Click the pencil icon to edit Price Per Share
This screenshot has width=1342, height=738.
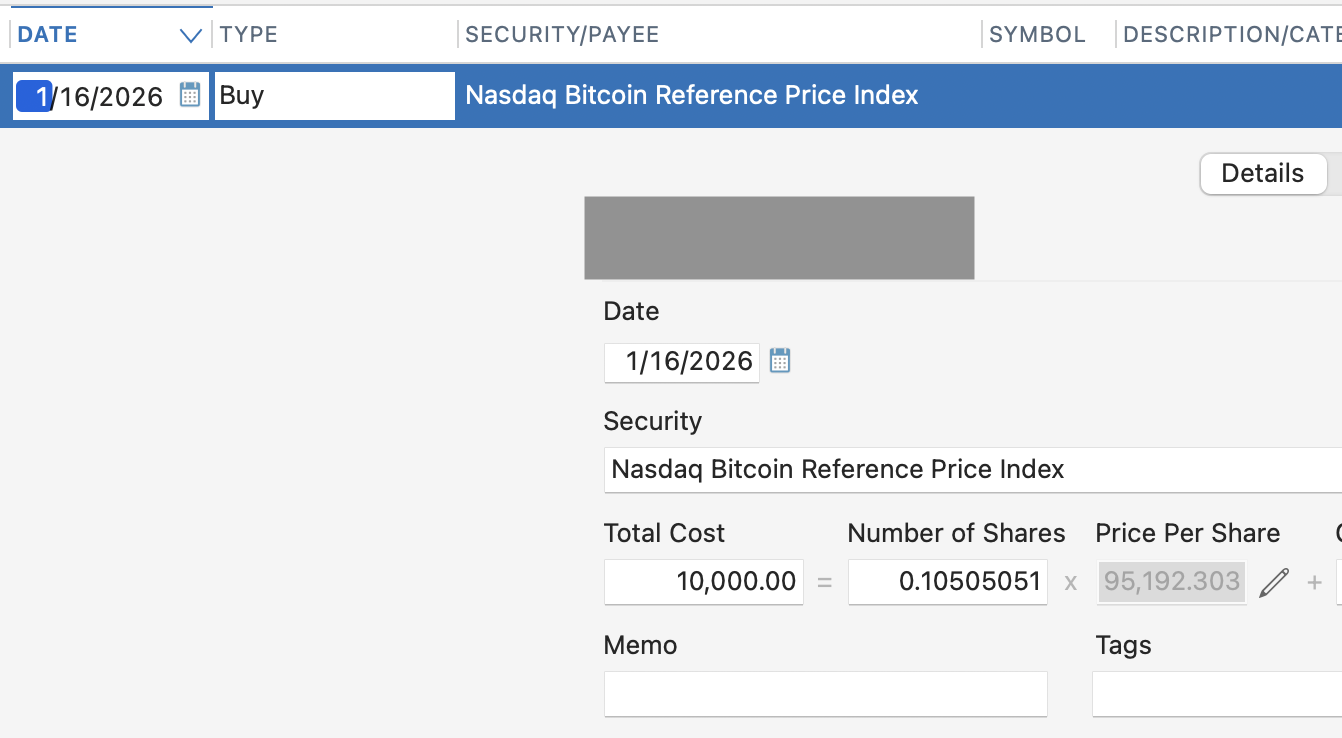click(1273, 582)
